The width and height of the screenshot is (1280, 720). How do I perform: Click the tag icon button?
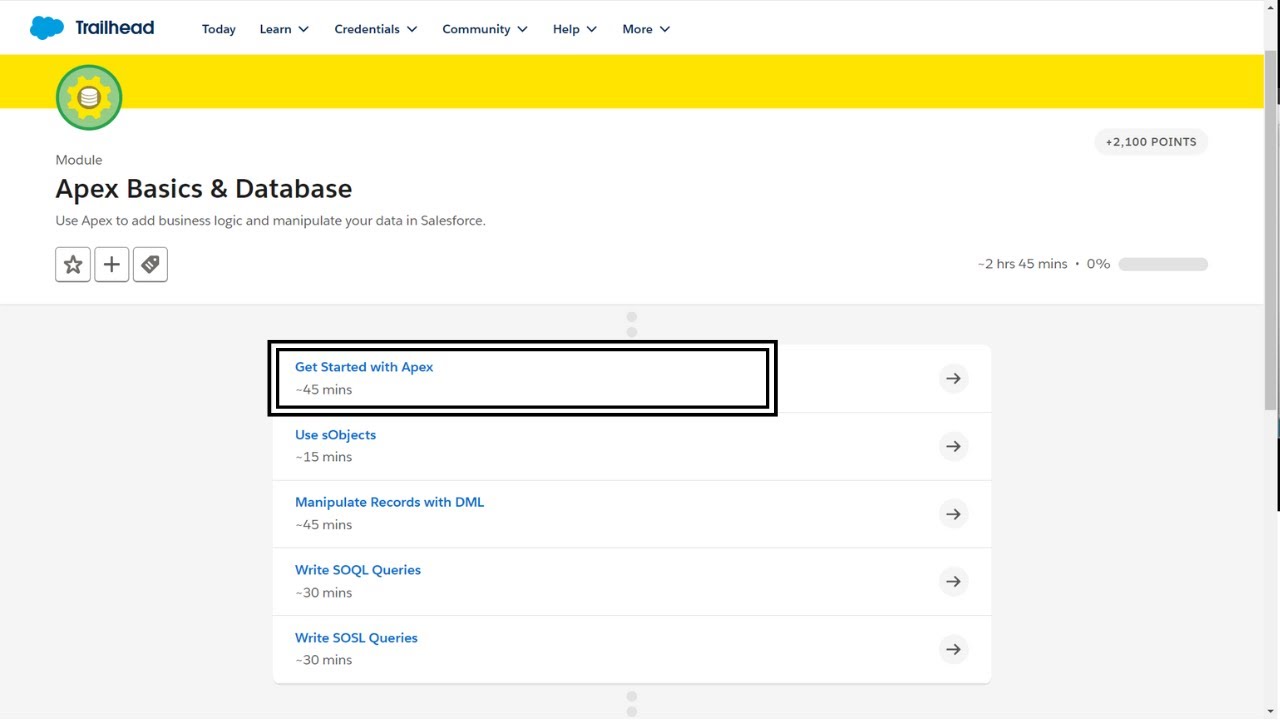150,264
